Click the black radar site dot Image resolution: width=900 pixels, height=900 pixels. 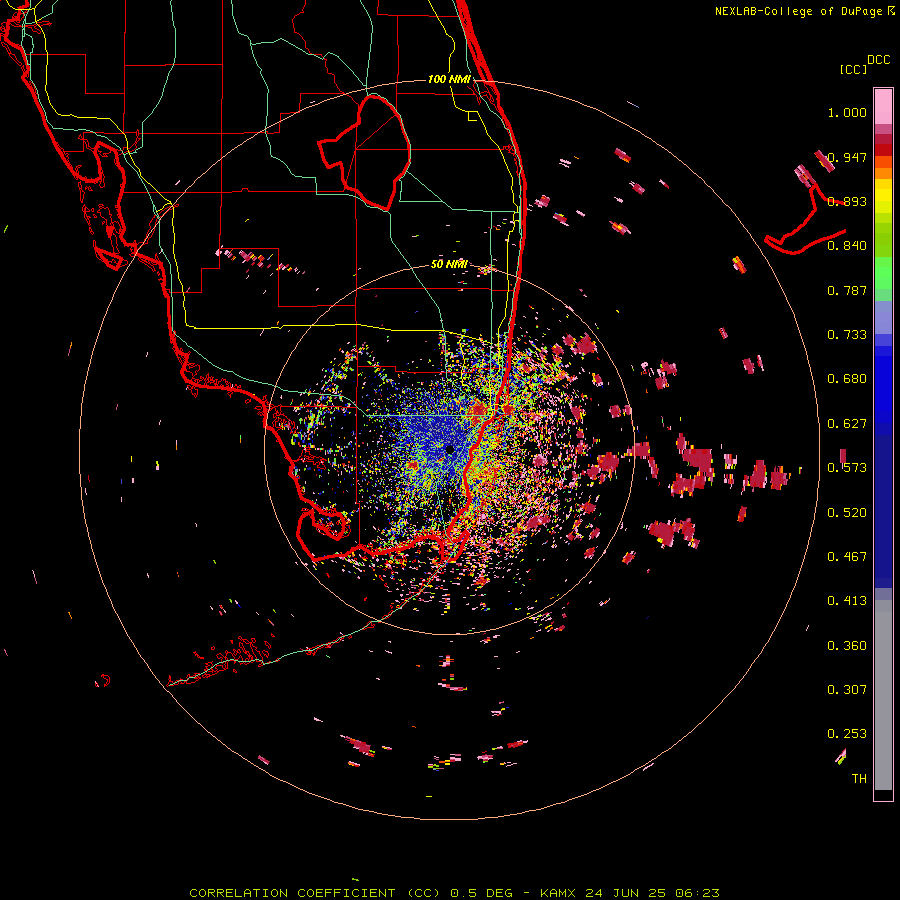[x=449, y=450]
